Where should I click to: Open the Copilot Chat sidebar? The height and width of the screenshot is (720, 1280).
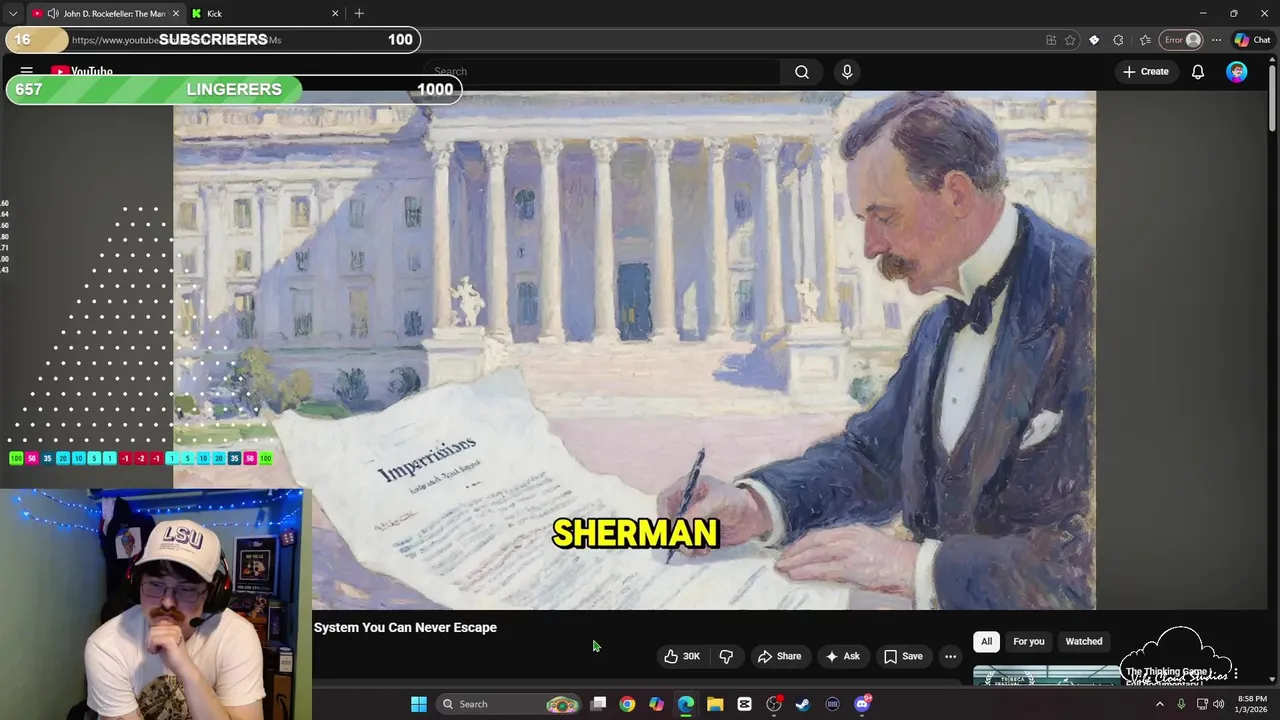[1252, 40]
